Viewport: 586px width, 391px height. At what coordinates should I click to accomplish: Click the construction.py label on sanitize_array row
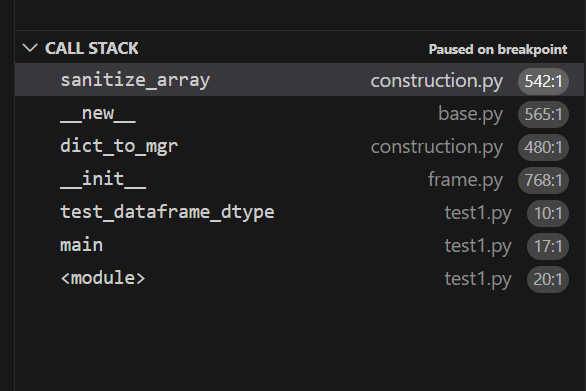point(437,81)
